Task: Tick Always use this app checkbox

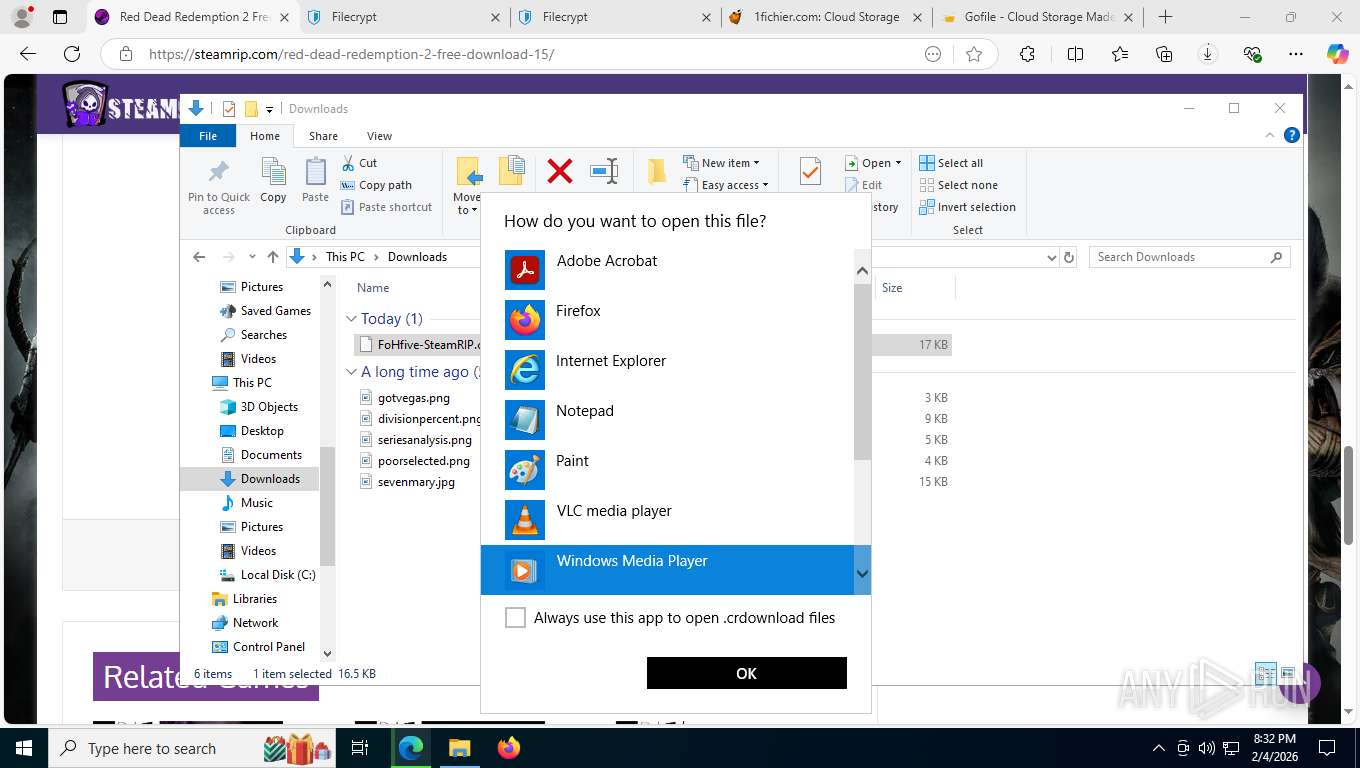Action: click(515, 618)
